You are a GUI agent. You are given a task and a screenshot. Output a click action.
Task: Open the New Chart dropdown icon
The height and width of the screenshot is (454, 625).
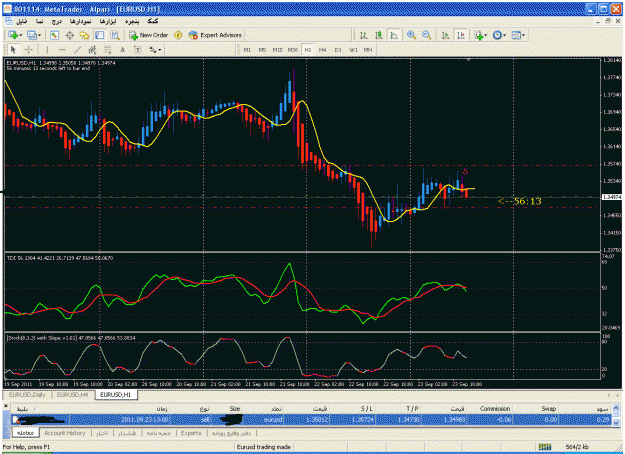(x=14, y=35)
